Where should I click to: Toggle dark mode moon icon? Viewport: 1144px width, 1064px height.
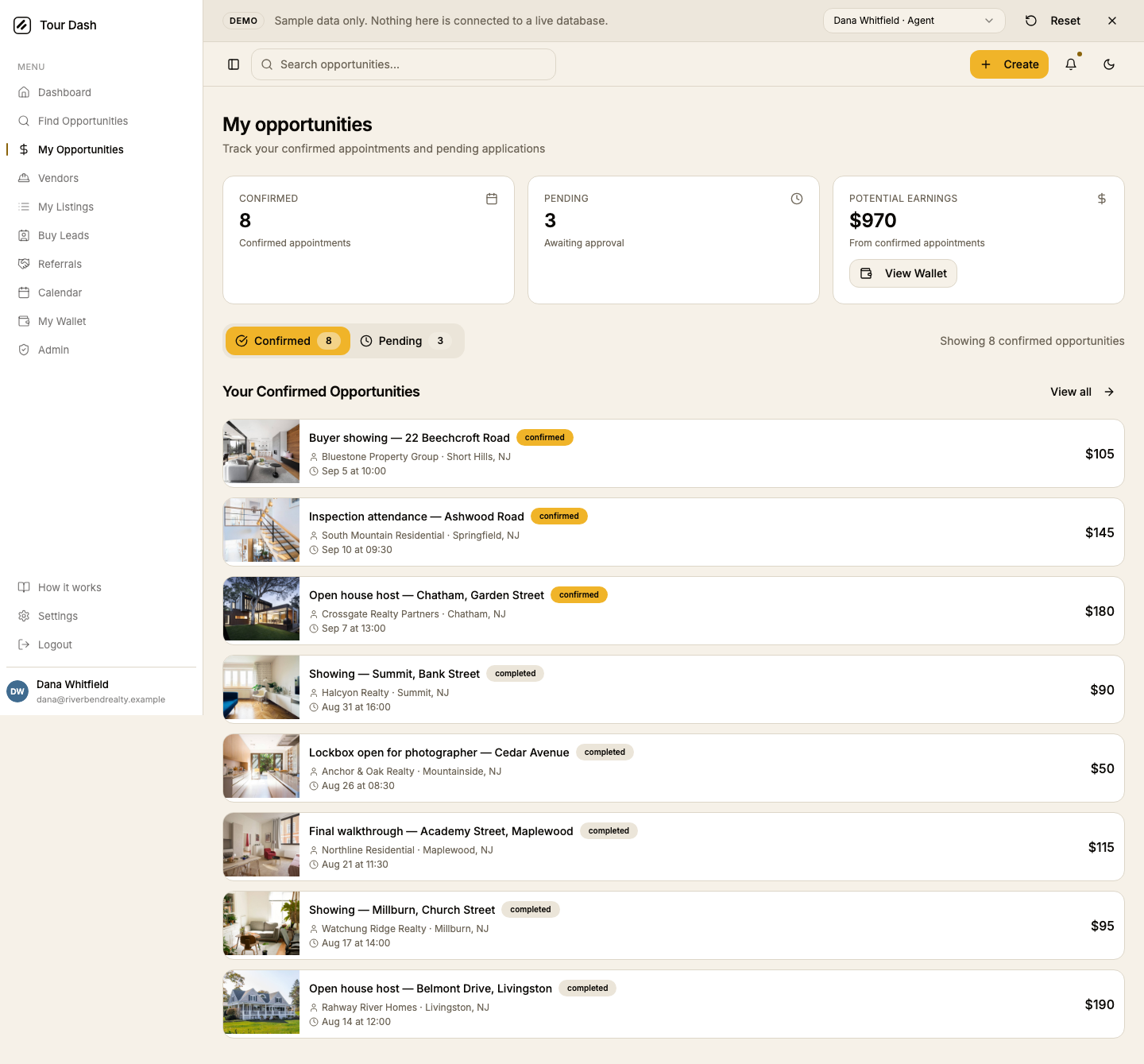click(1109, 64)
